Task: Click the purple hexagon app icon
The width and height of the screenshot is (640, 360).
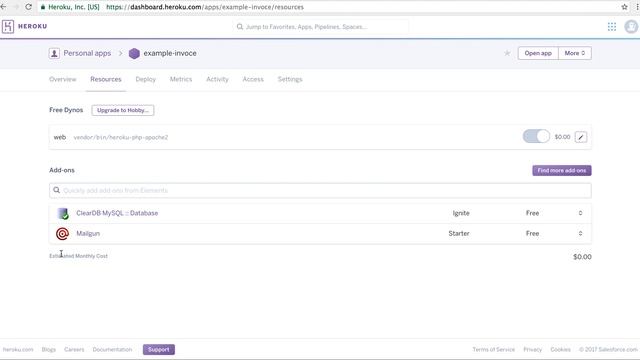Action: [x=134, y=53]
